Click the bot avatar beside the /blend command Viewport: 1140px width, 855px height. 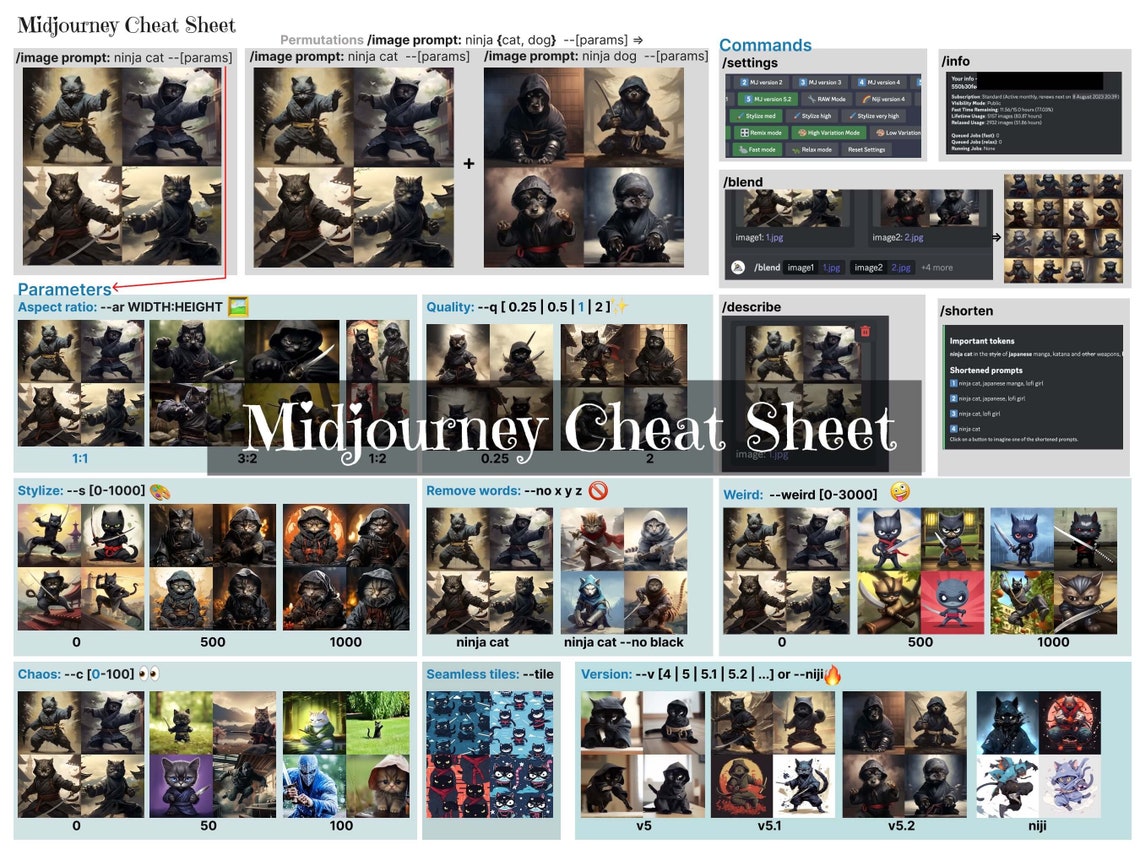(x=738, y=268)
